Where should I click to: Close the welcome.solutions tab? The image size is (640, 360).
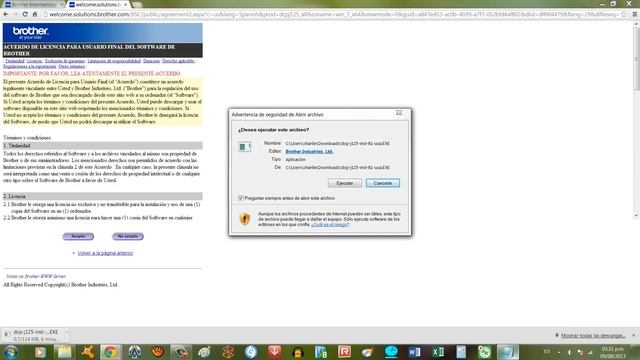125,4
